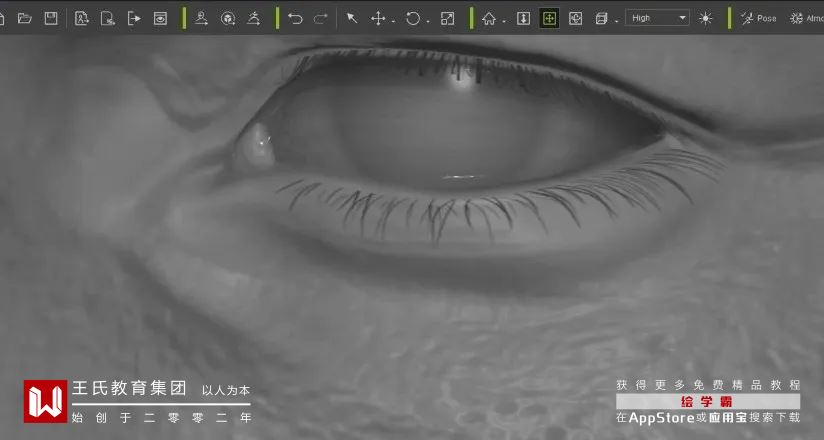Click the document export icon beside import
Screen dimensions: 824x440
pos(108,19)
